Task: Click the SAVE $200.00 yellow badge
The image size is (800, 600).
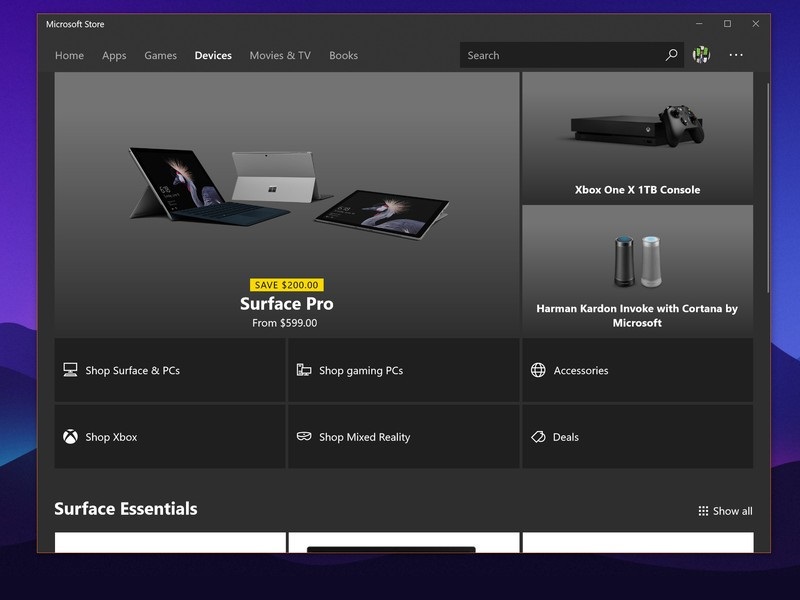Action: pyautogui.click(x=287, y=285)
